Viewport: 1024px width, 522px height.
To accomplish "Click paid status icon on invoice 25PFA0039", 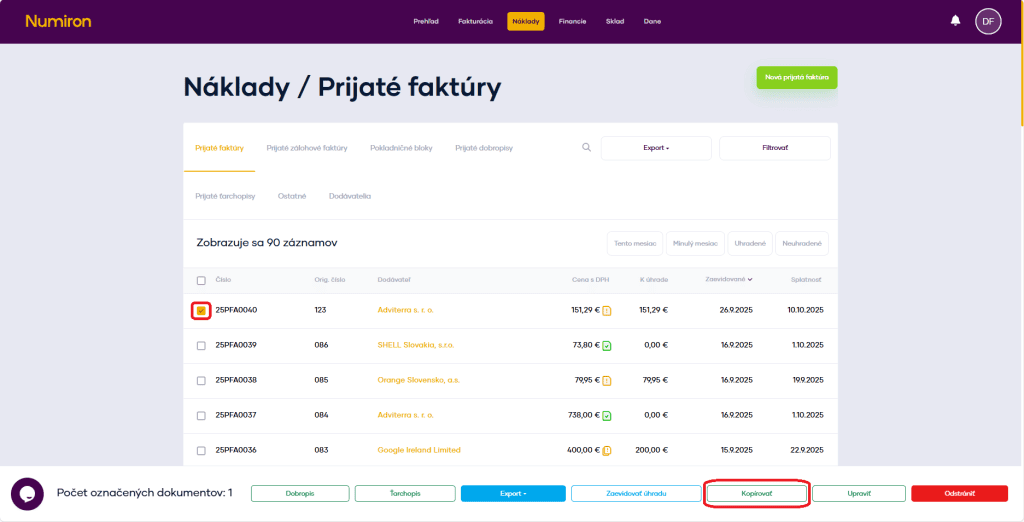I will point(607,346).
